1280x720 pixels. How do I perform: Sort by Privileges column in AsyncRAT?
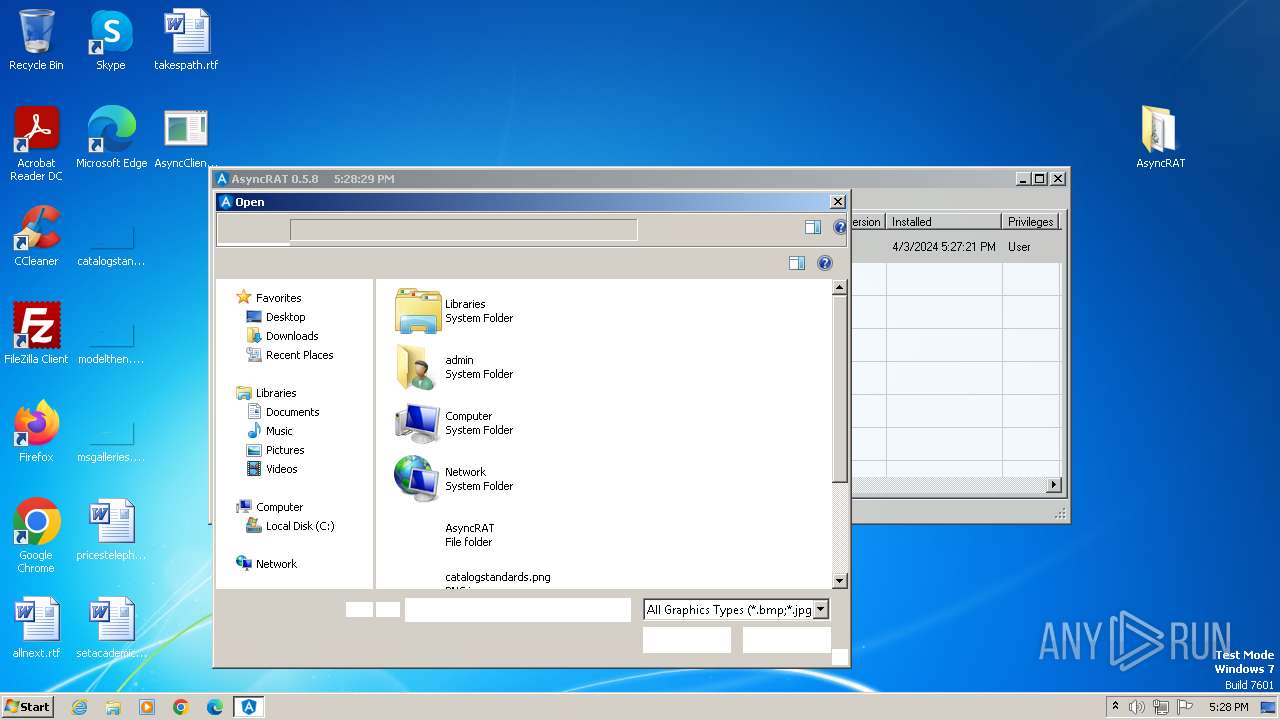tap(1030, 222)
